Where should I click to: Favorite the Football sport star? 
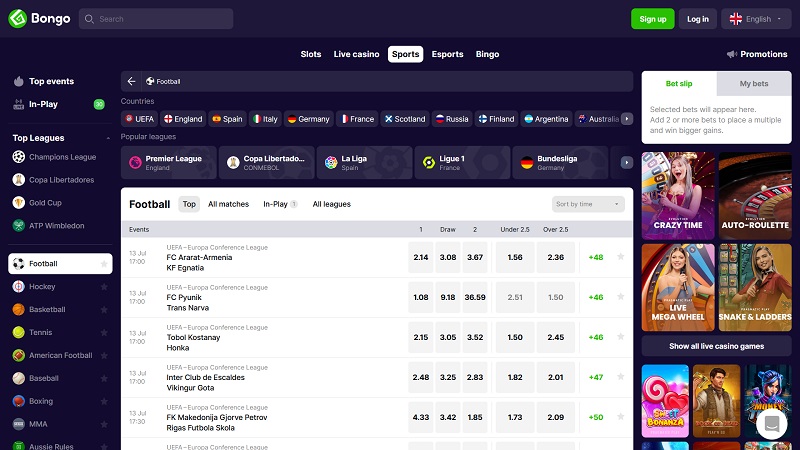pyautogui.click(x=104, y=264)
